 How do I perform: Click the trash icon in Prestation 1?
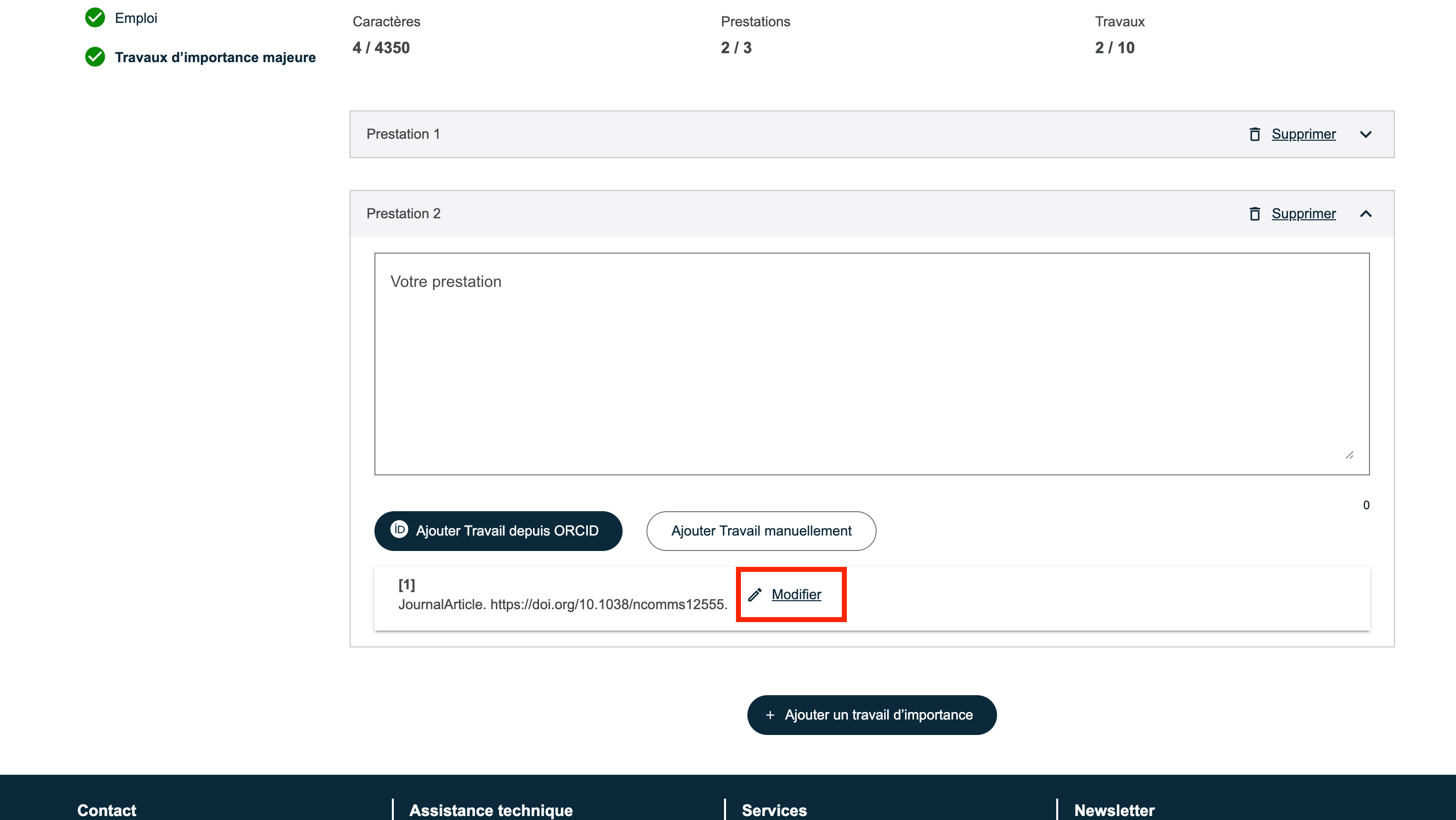pos(1254,134)
